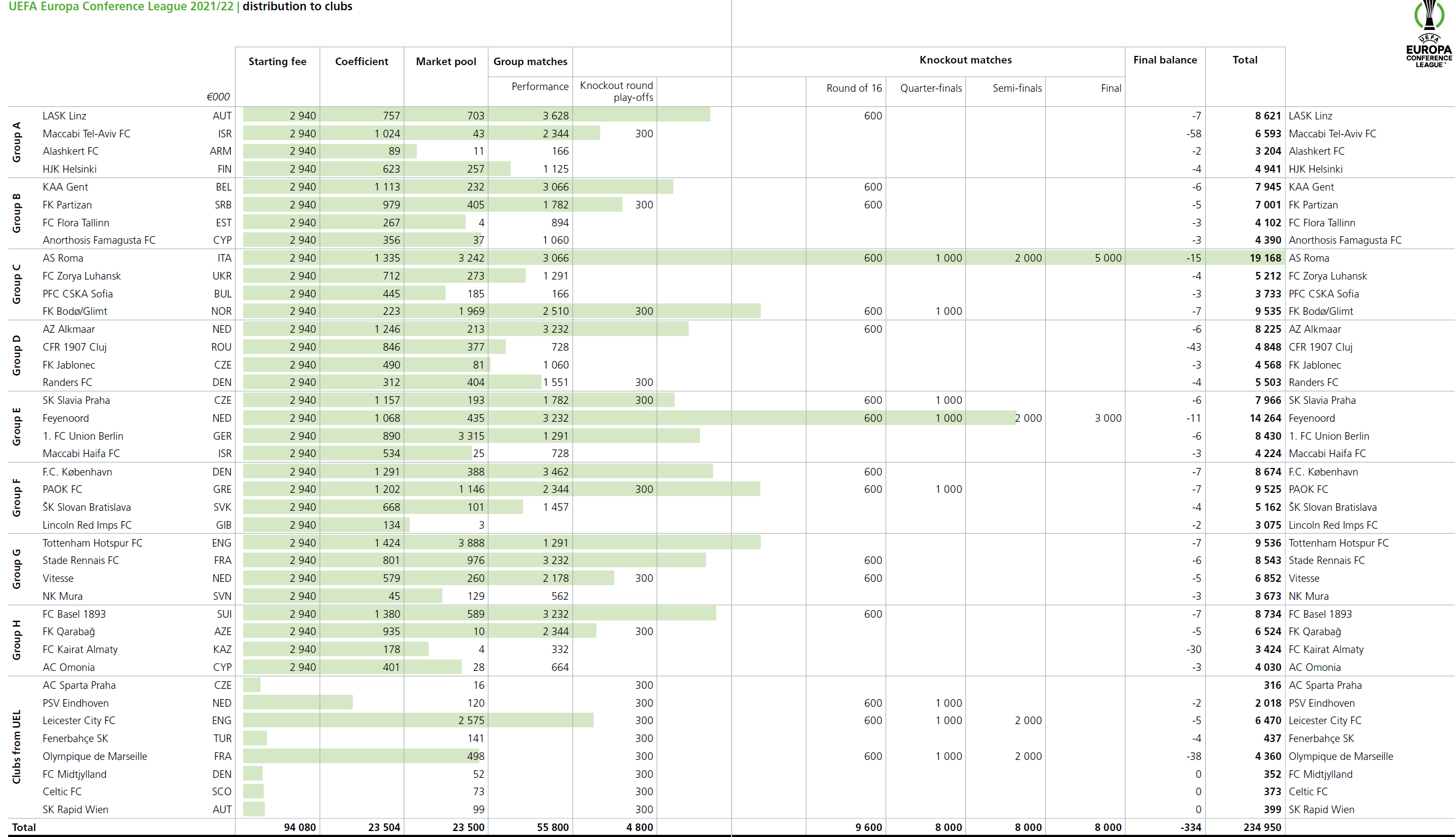Screen dimensions: 1456x837
Task: Click the Coefficient column header
Action: coord(361,61)
